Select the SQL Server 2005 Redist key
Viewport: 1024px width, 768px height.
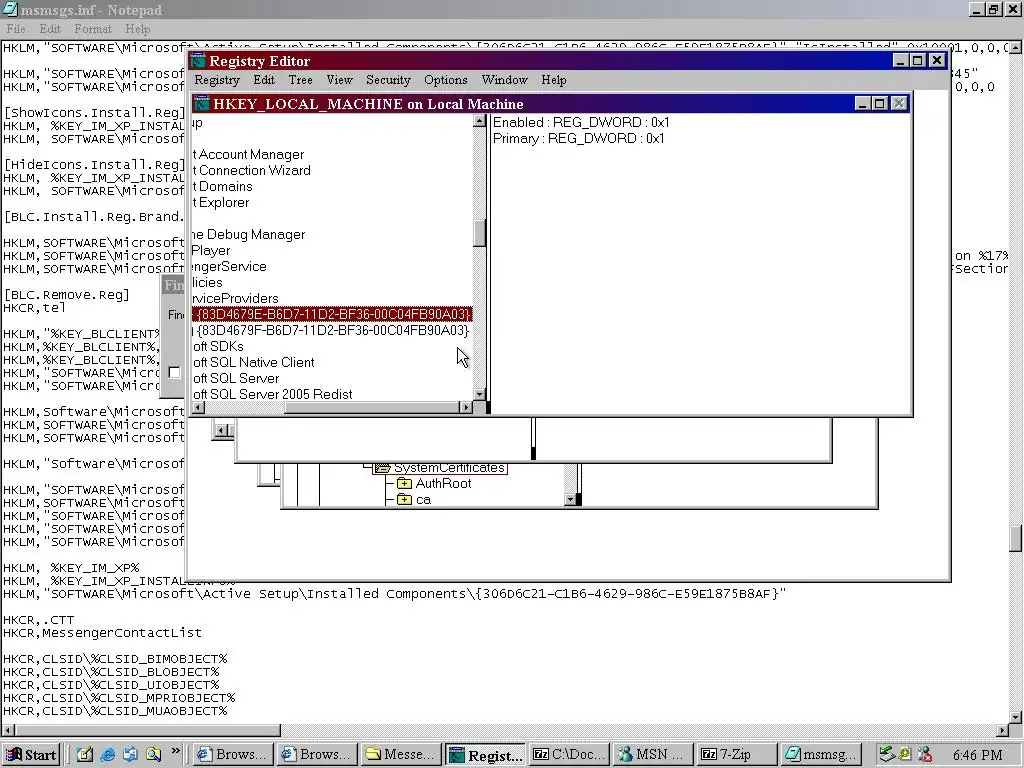(x=272, y=394)
